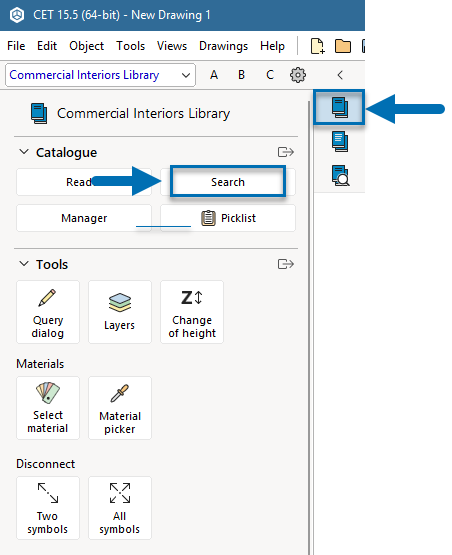Click the Disconnect All symbols tool
452x555 pixels.
[x=120, y=508]
